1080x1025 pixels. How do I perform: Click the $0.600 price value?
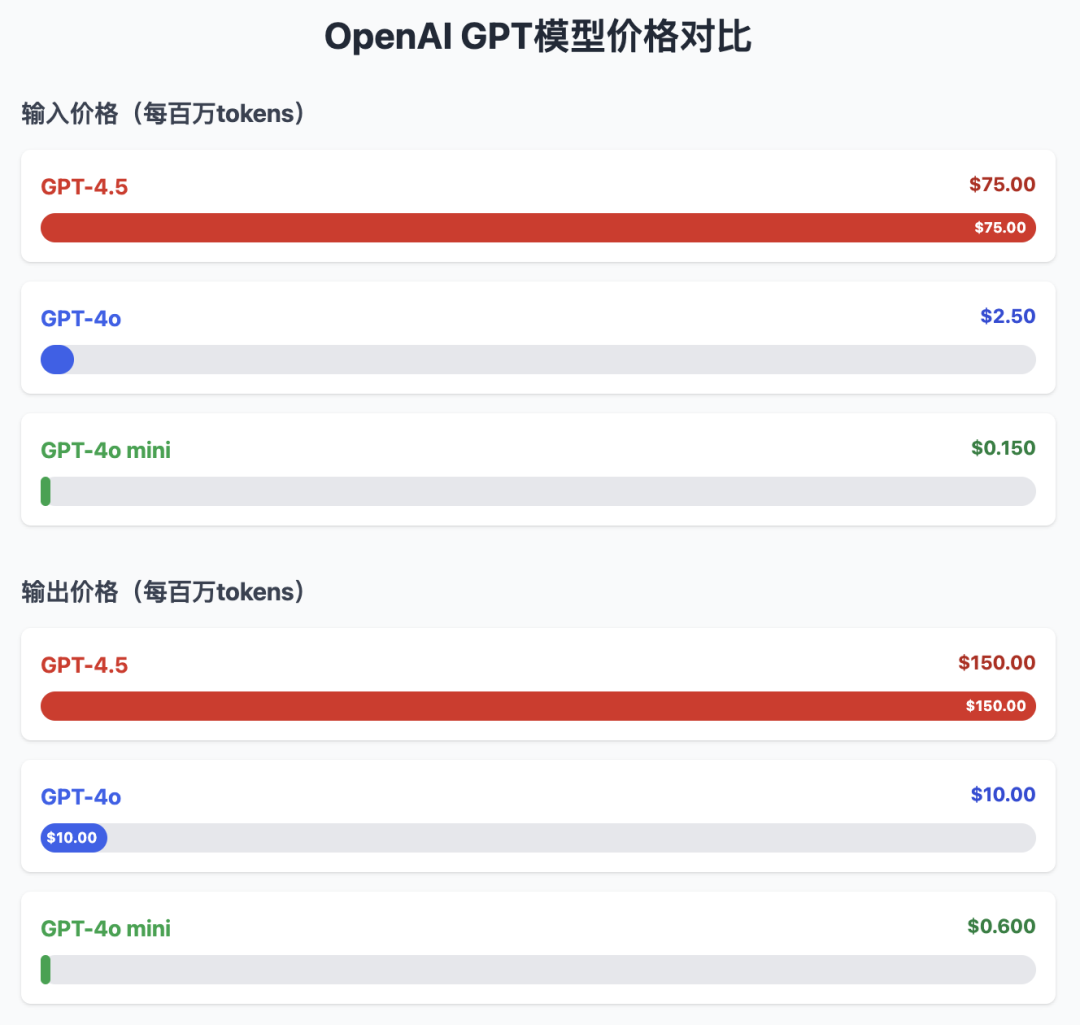point(1001,926)
